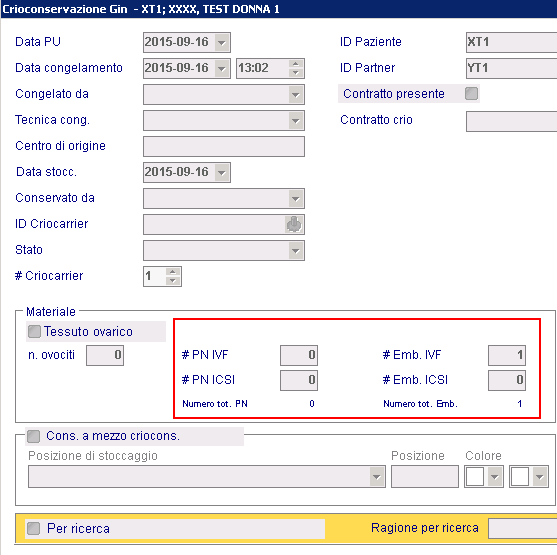This screenshot has height=555, width=557.
Task: Click the Materiale group label
Action: [x=51, y=312]
